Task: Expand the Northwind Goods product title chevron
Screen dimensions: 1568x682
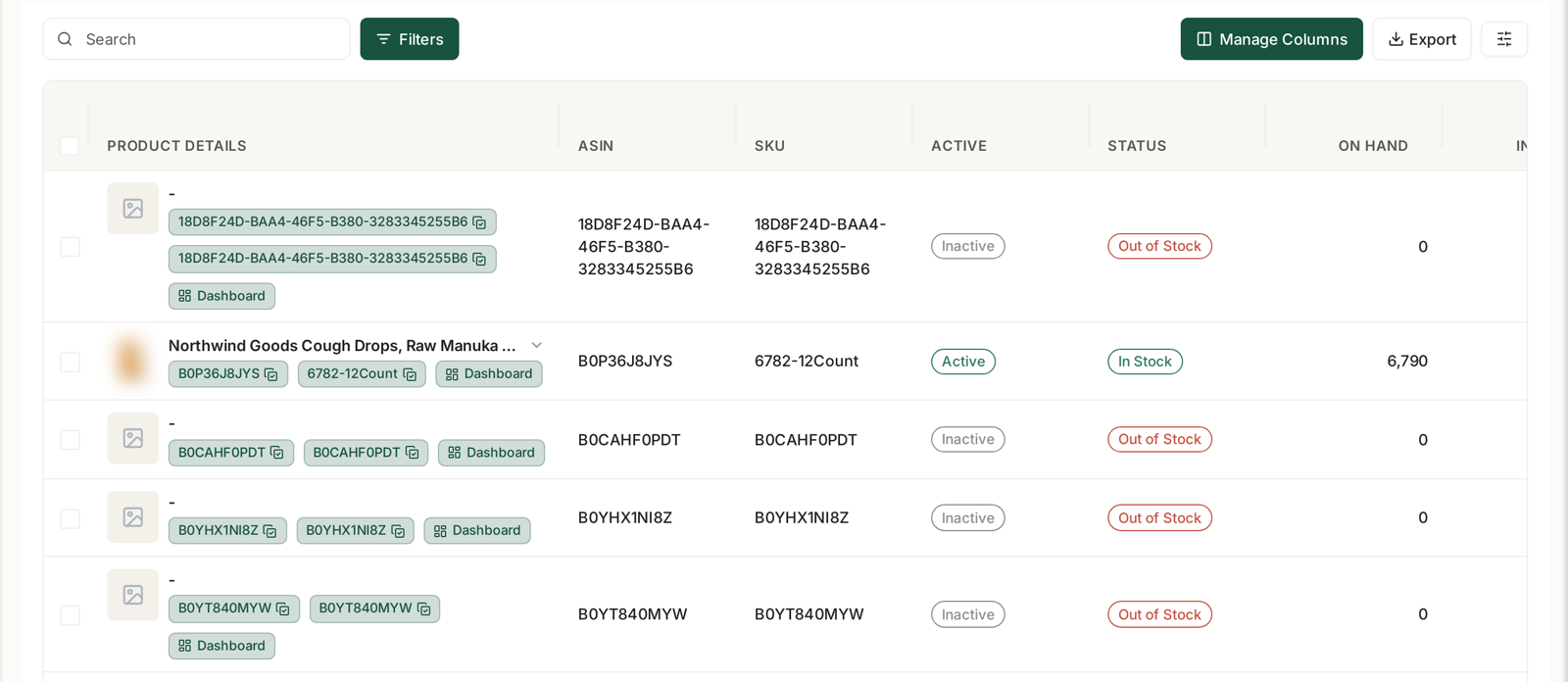Action: tap(537, 346)
